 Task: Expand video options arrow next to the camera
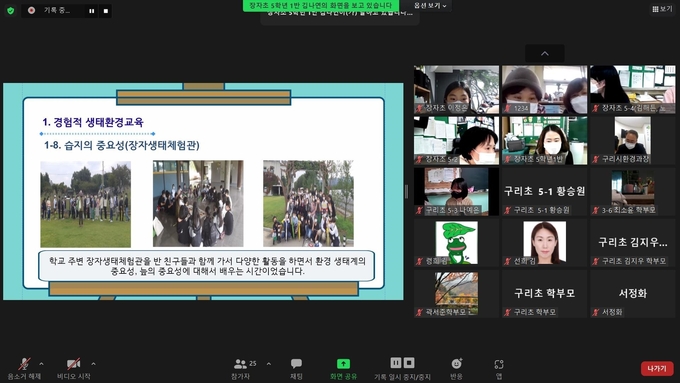point(94,363)
